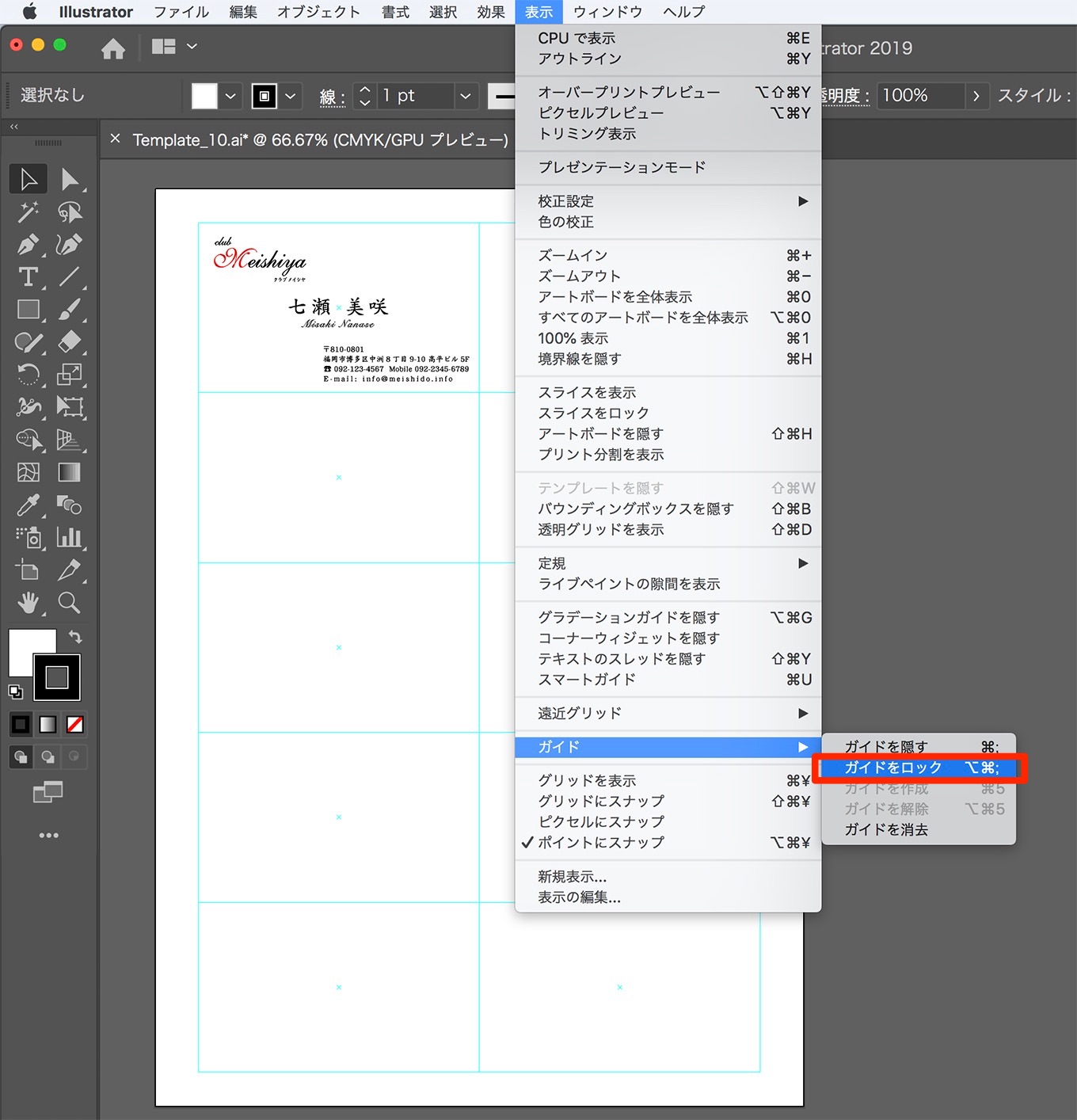Activate the Slice tool
1077x1120 pixels.
[70, 570]
